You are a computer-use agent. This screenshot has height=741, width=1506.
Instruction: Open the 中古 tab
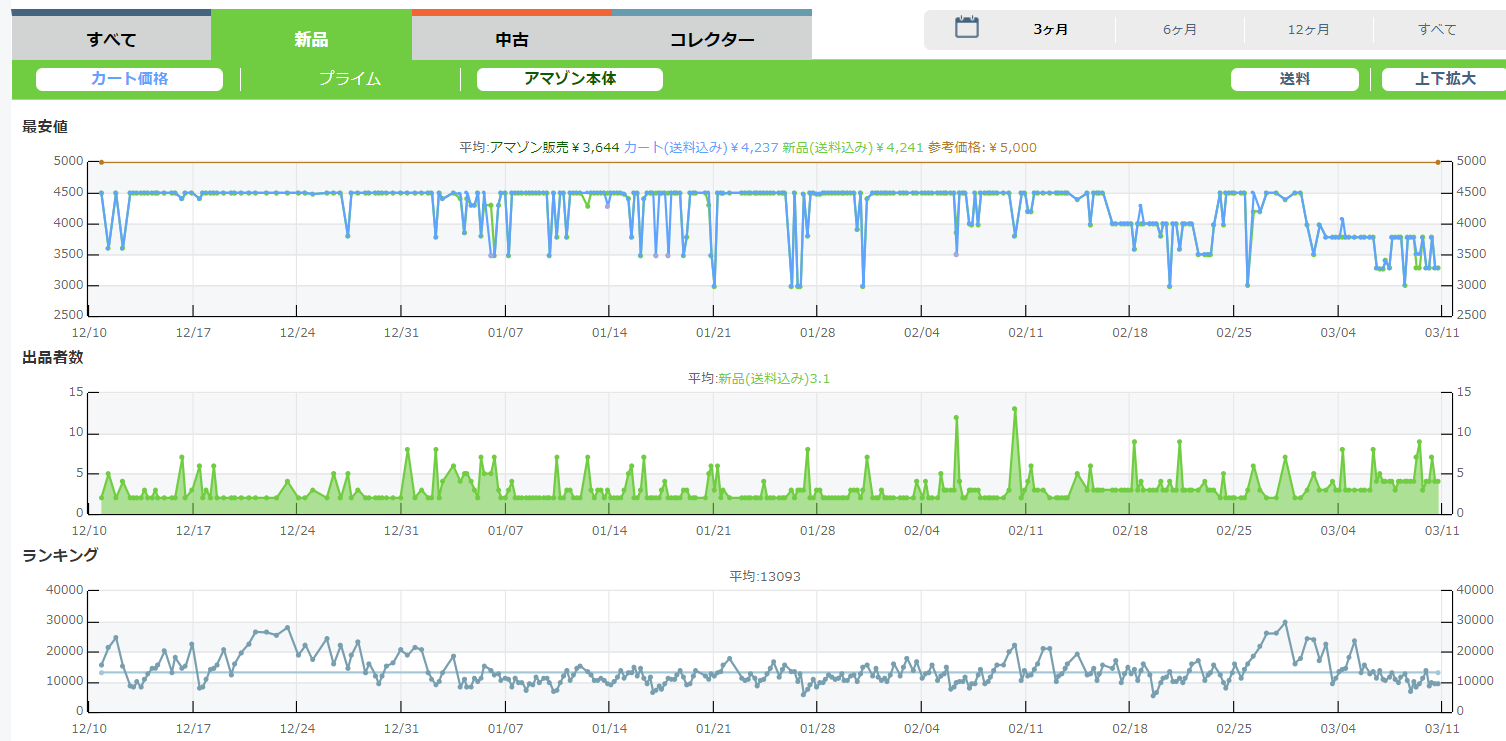tap(511, 40)
